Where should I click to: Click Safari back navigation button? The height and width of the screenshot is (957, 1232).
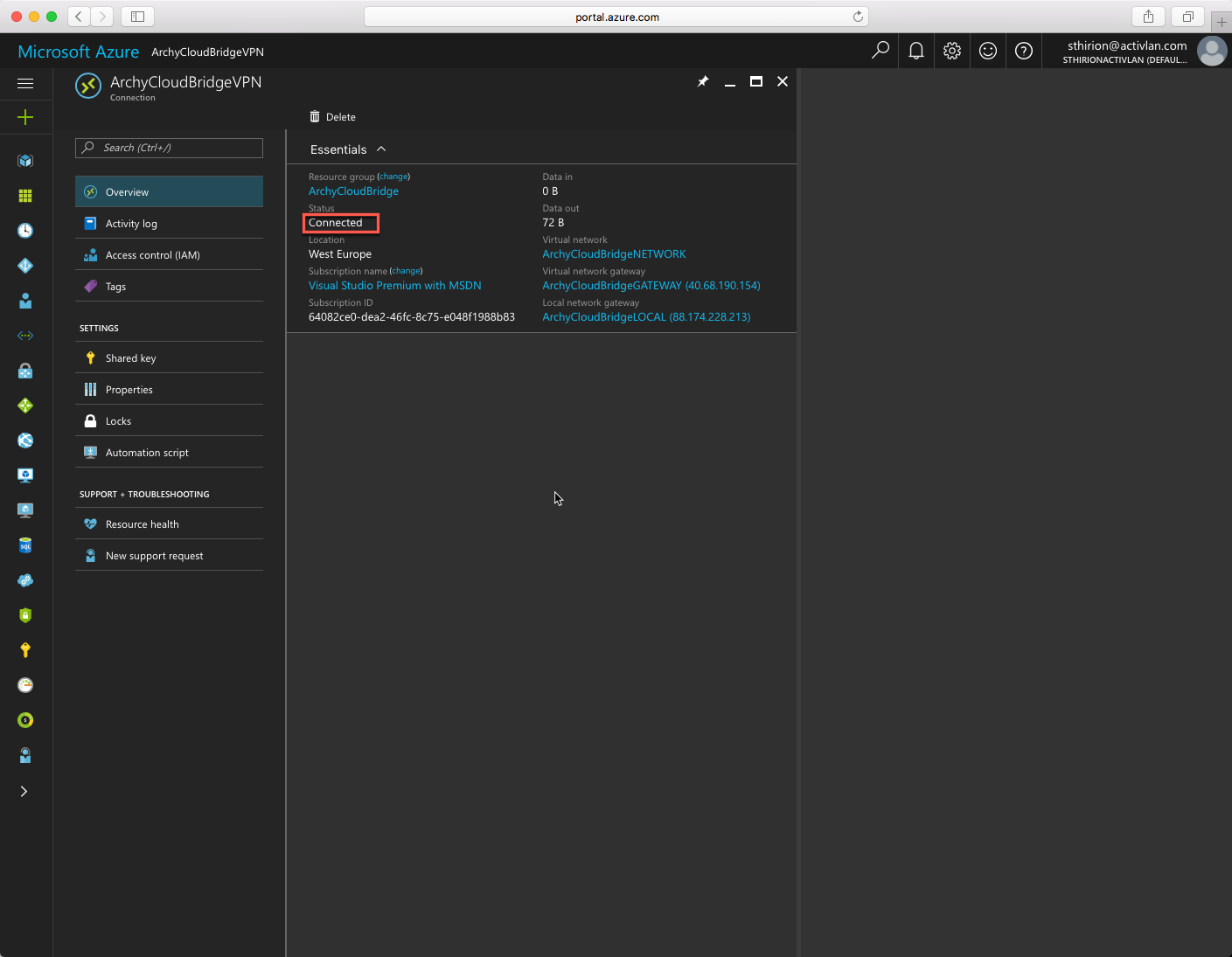point(79,16)
